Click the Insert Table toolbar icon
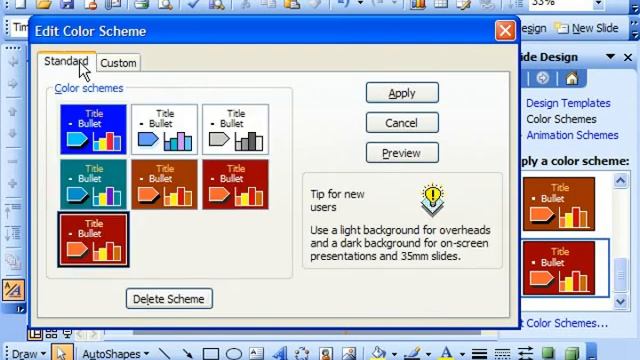This screenshot has width=640, height=360. coord(440,4)
